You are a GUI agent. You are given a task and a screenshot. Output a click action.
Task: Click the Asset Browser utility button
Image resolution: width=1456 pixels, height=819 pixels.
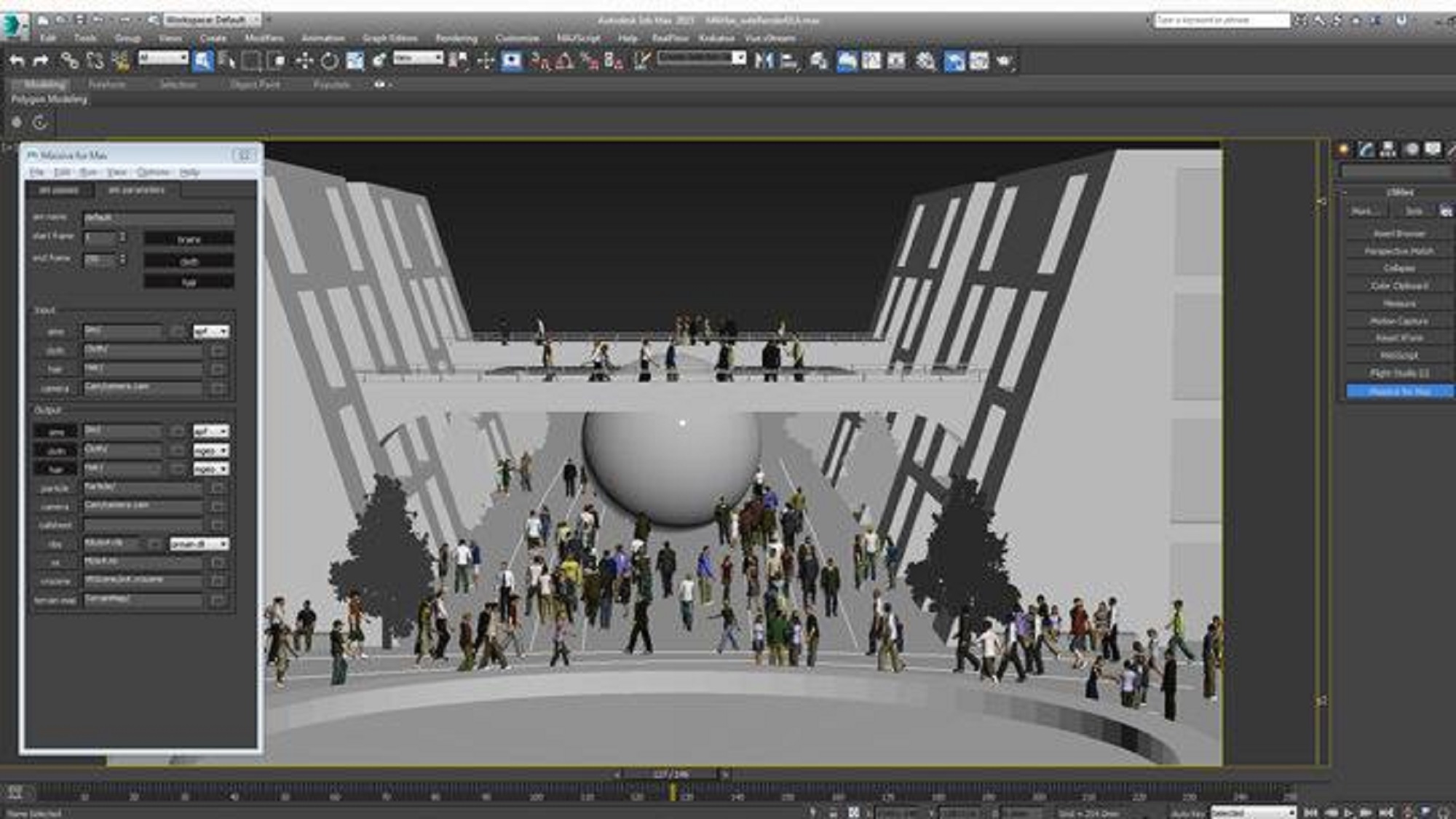[1399, 234]
